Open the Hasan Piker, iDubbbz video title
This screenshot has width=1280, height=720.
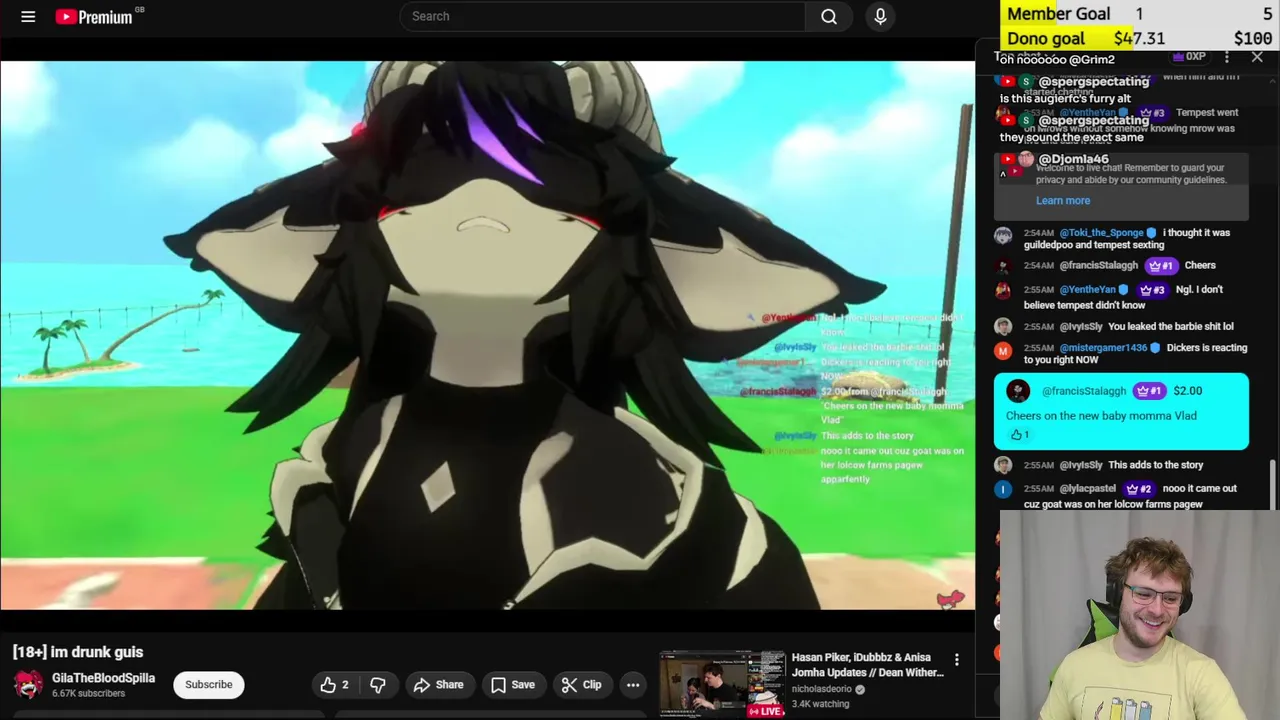pos(867,665)
